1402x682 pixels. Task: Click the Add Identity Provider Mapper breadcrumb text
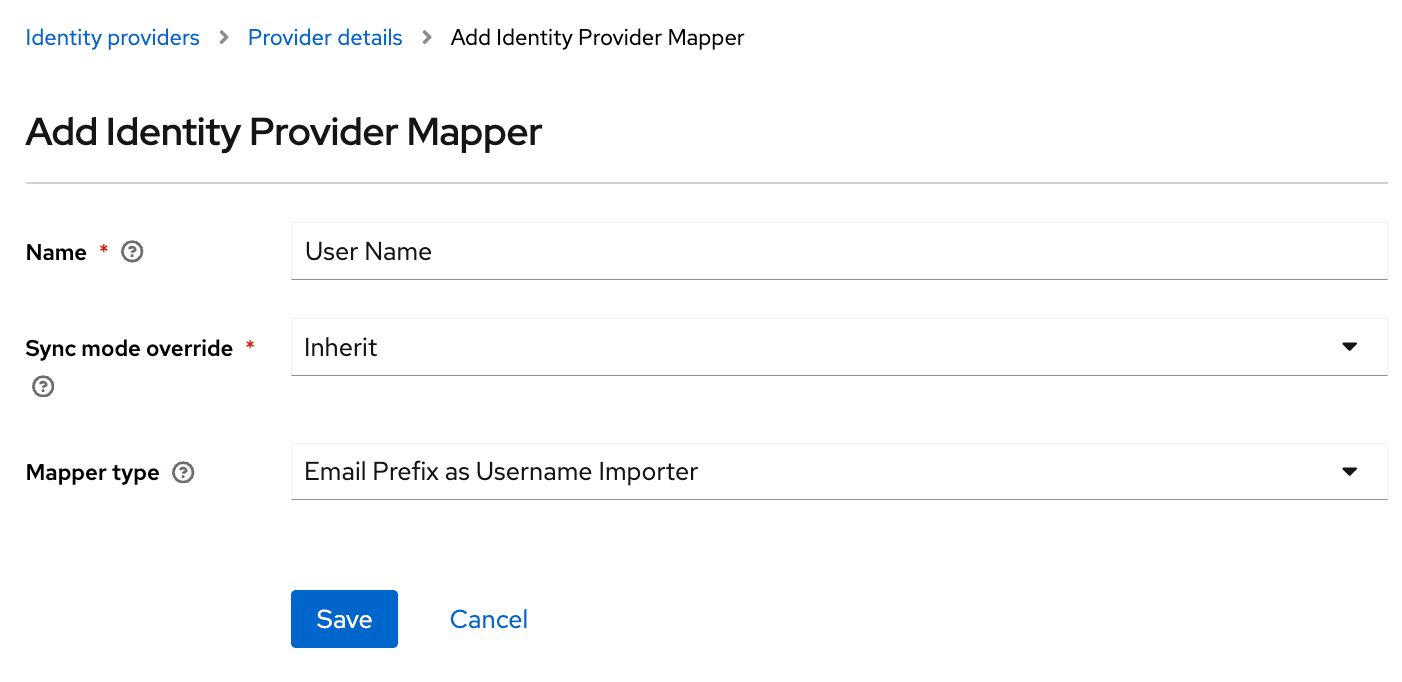598,38
